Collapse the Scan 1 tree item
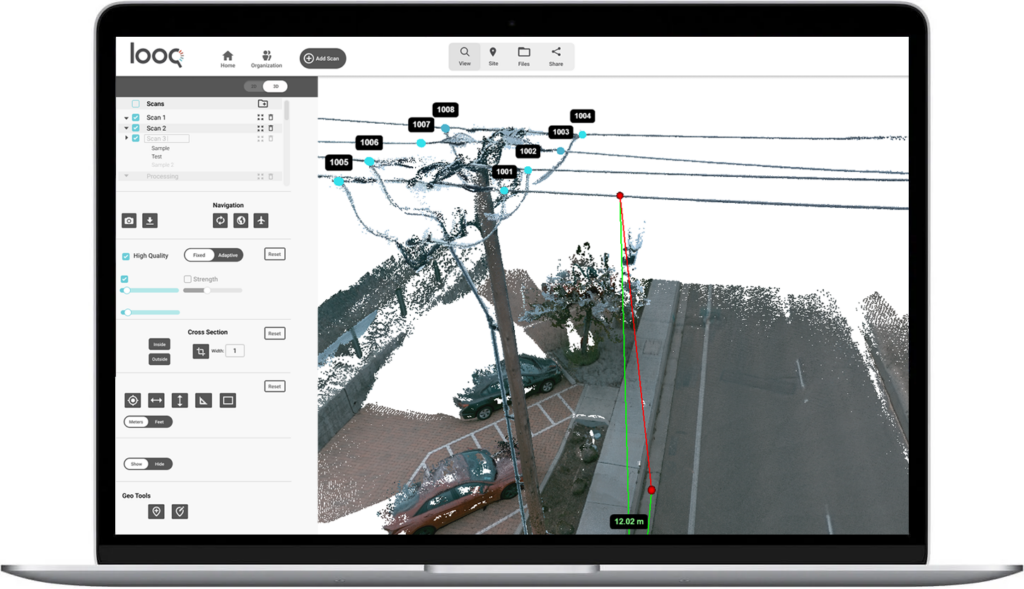This screenshot has height=589, width=1024. [126, 117]
